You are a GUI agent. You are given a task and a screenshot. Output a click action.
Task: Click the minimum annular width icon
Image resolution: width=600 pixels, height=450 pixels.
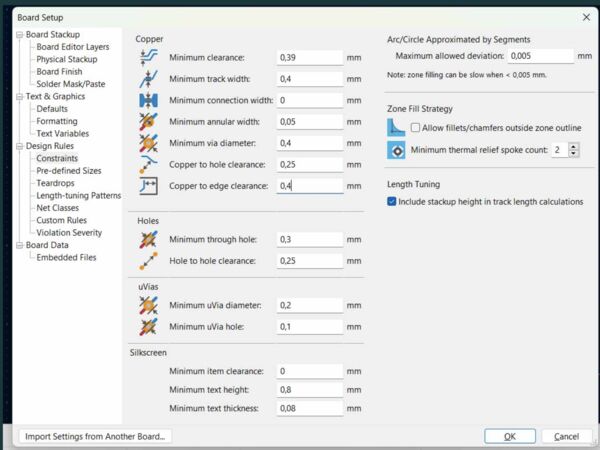(149, 122)
